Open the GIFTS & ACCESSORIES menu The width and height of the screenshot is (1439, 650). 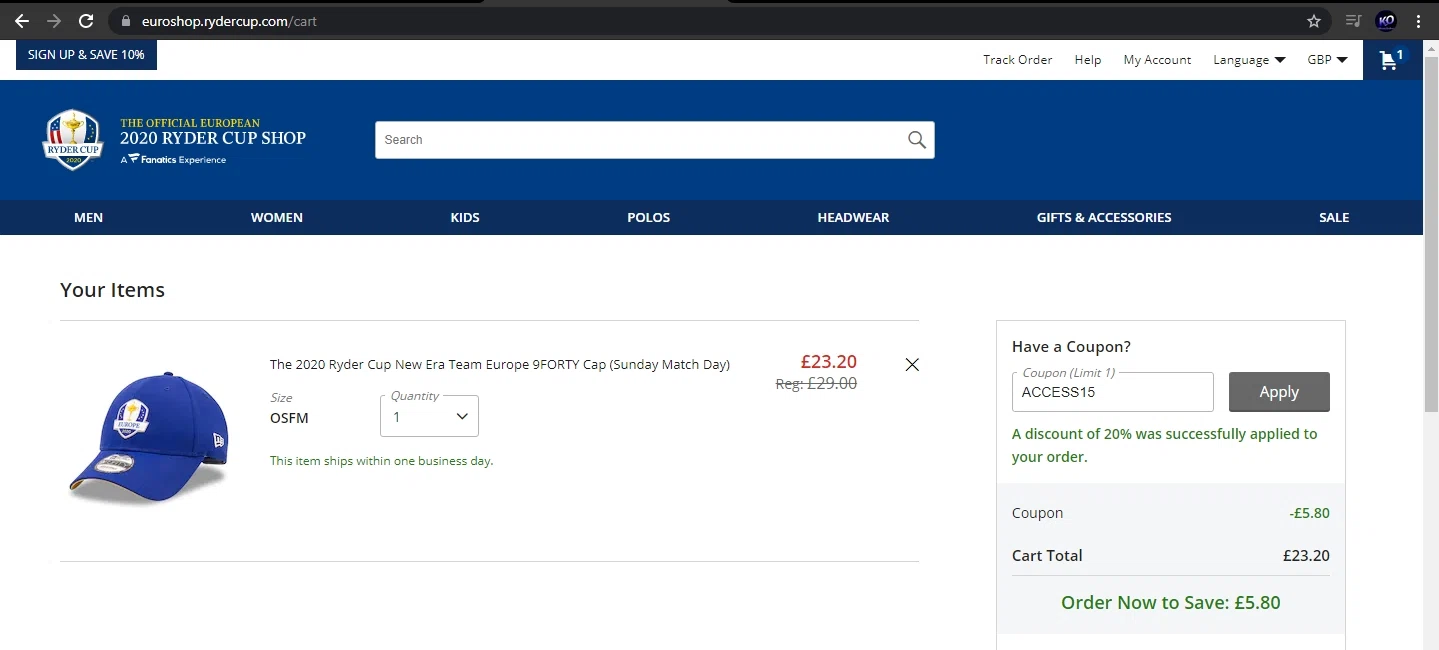click(1104, 217)
